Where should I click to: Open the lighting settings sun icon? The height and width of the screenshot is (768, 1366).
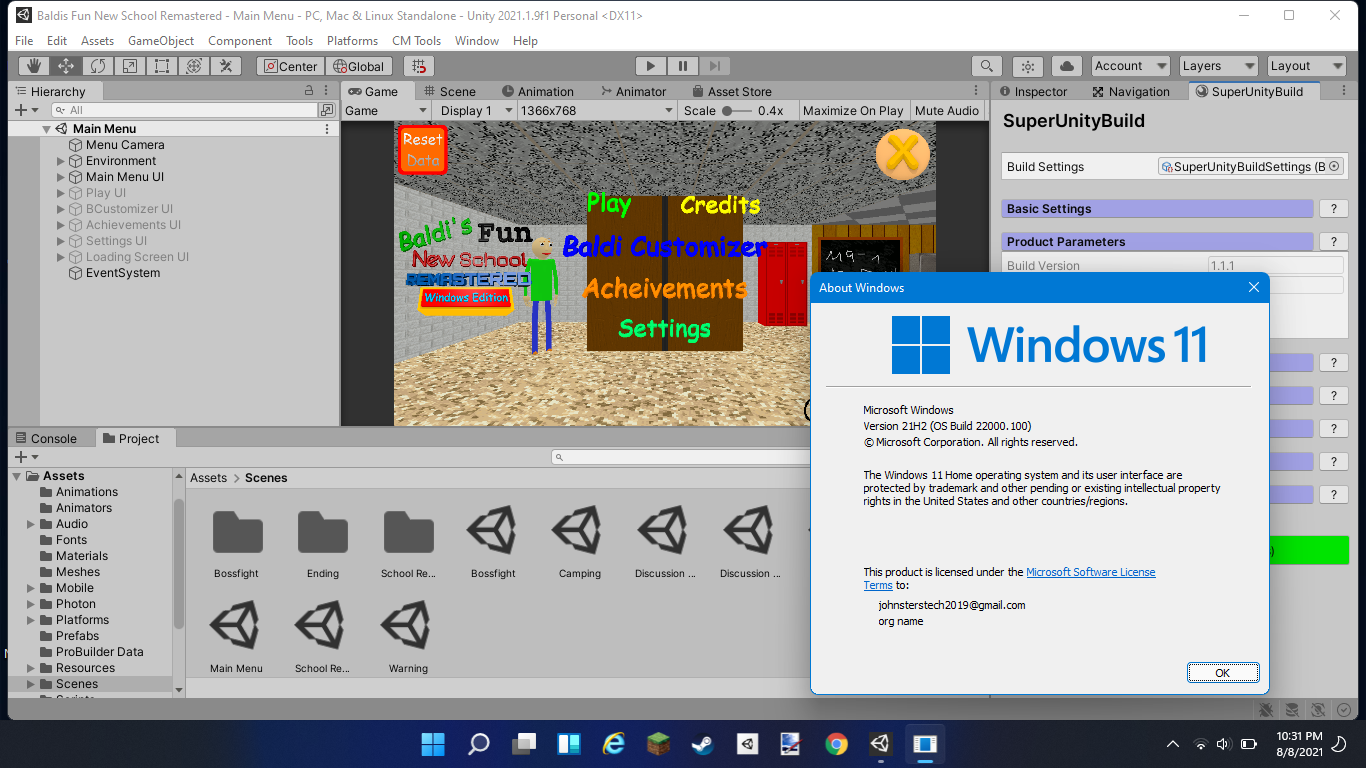point(1028,66)
